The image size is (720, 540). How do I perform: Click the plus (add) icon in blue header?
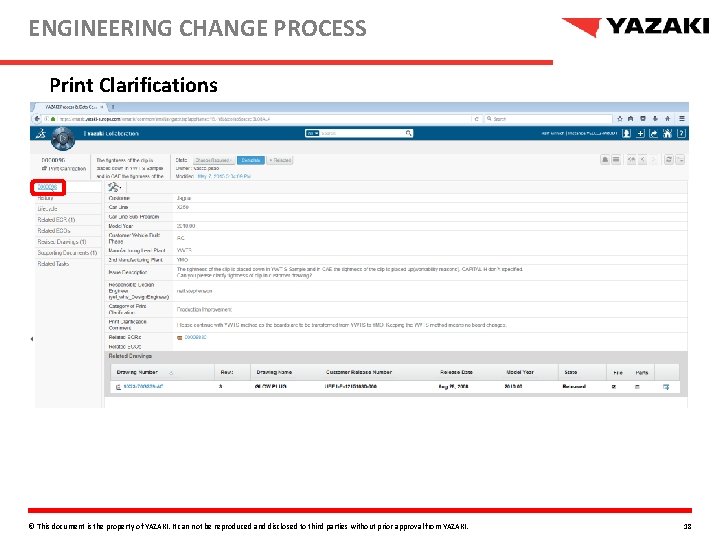pos(640,133)
